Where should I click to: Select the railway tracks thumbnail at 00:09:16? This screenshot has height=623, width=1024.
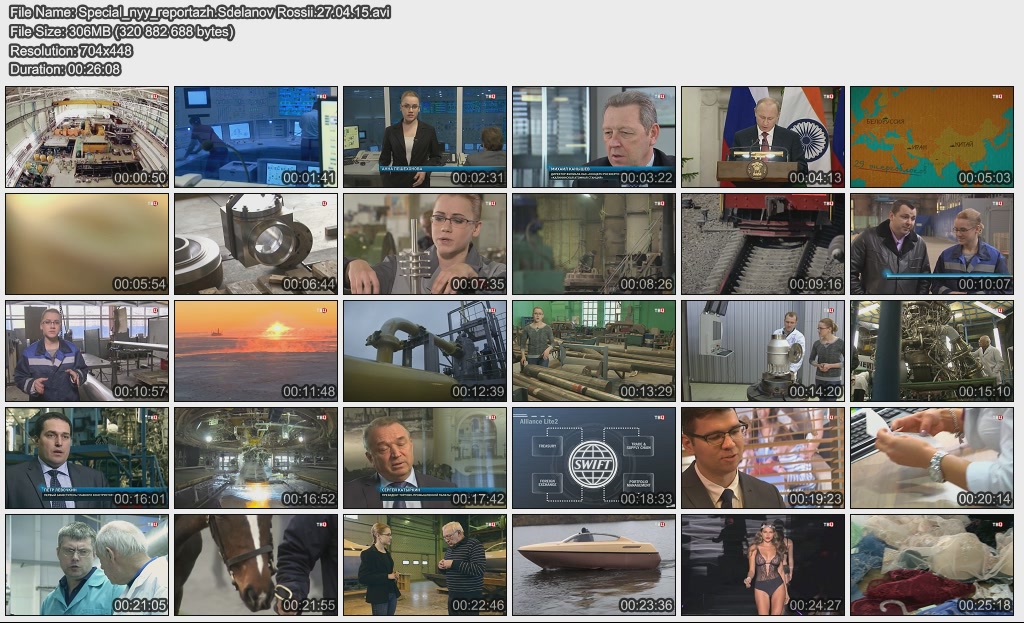763,244
